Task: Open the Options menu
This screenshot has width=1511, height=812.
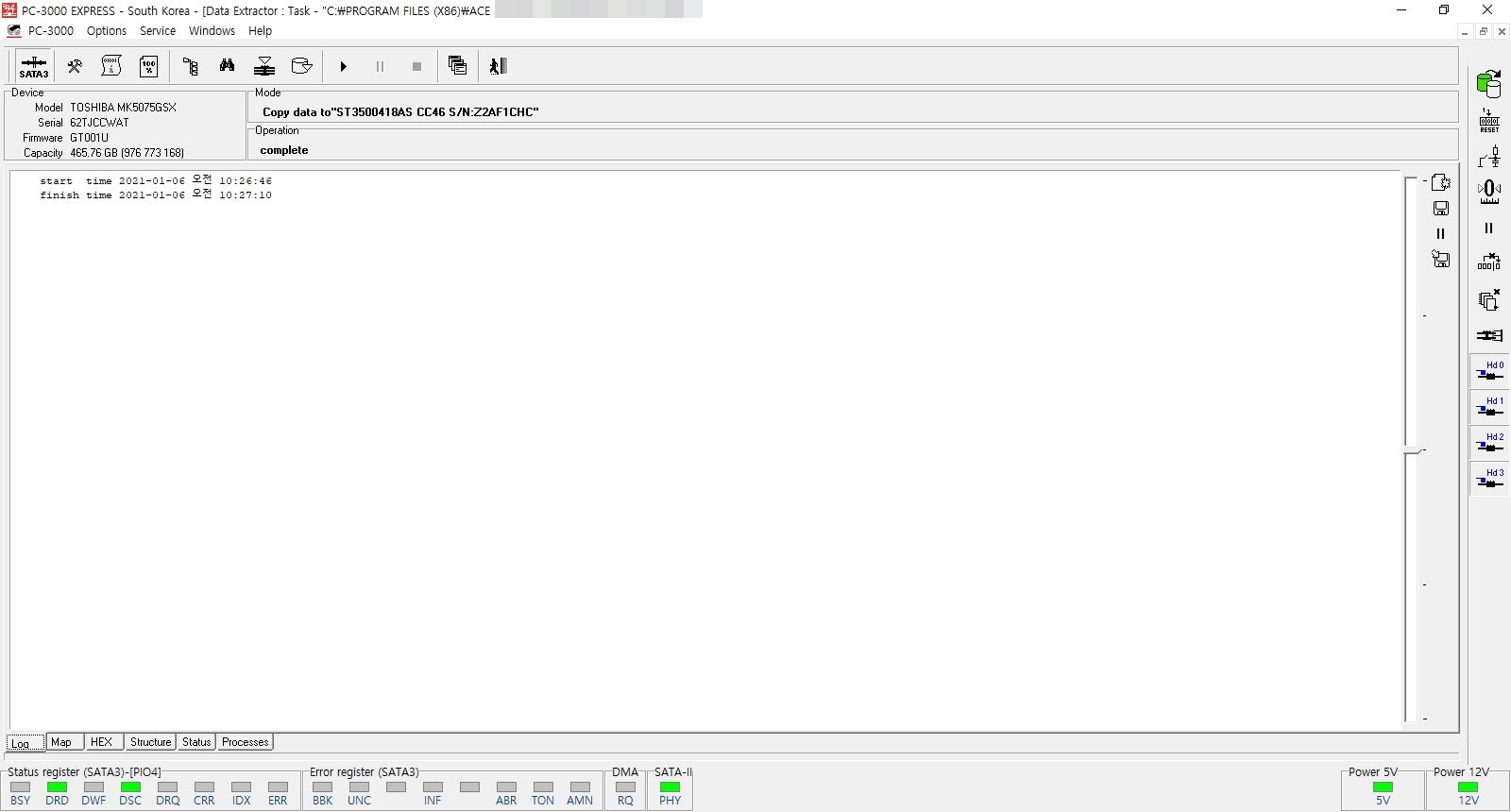Action: (x=107, y=31)
